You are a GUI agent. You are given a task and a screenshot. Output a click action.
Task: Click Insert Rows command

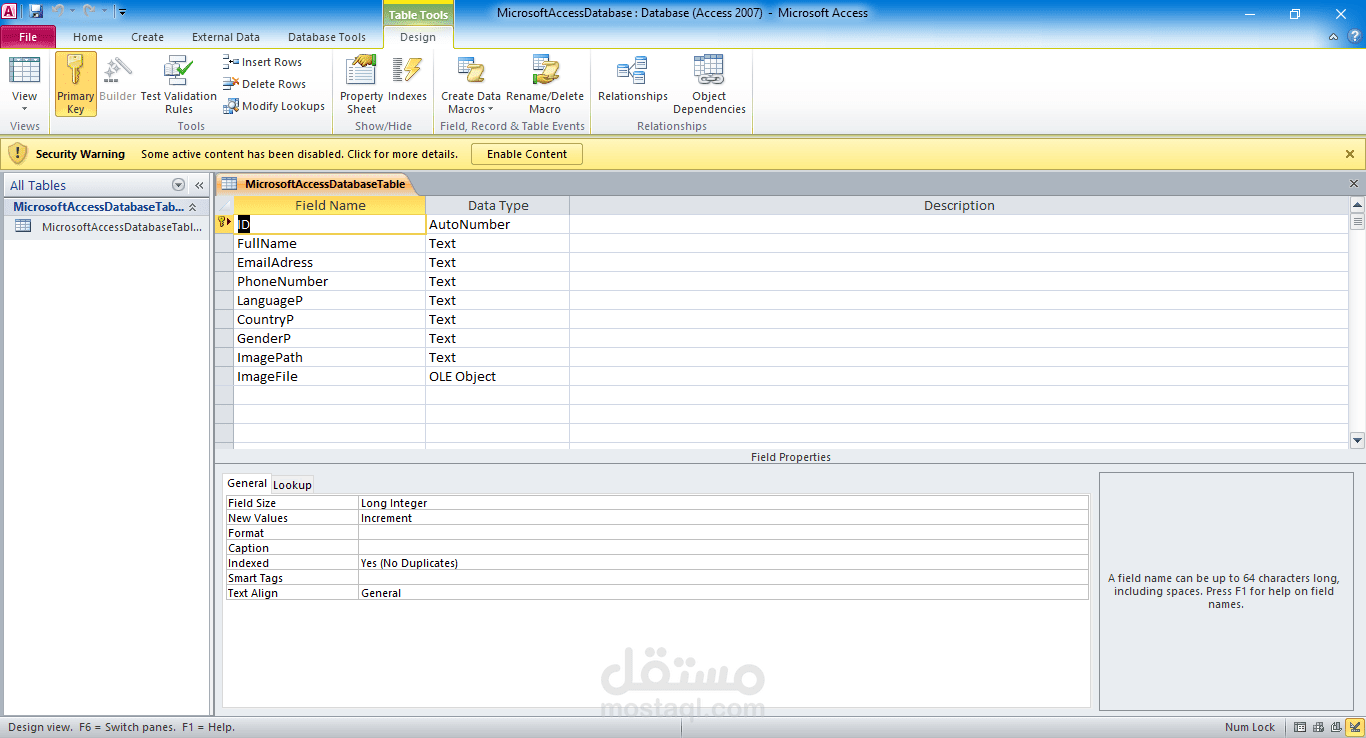pos(263,62)
